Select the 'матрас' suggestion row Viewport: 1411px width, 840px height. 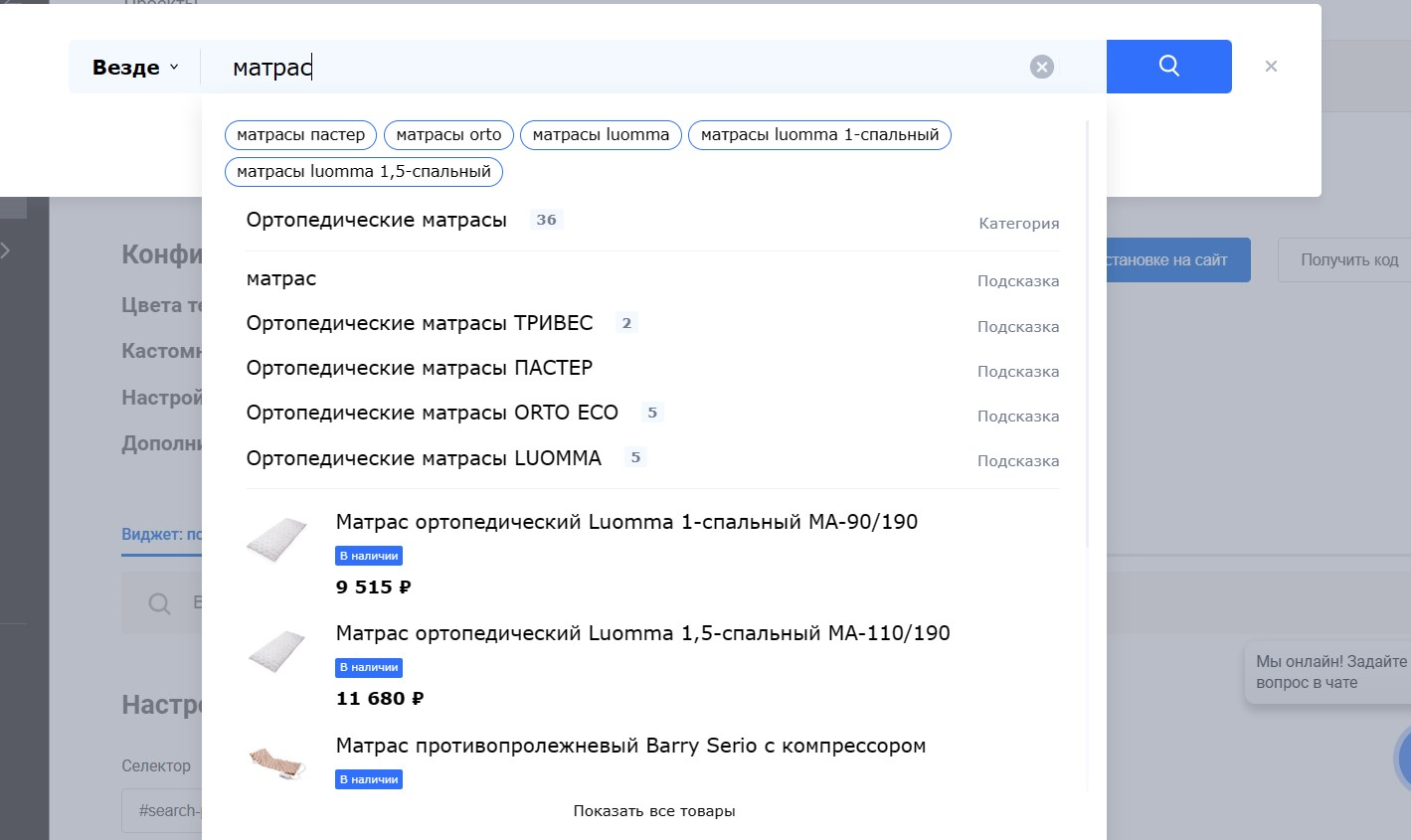281,279
